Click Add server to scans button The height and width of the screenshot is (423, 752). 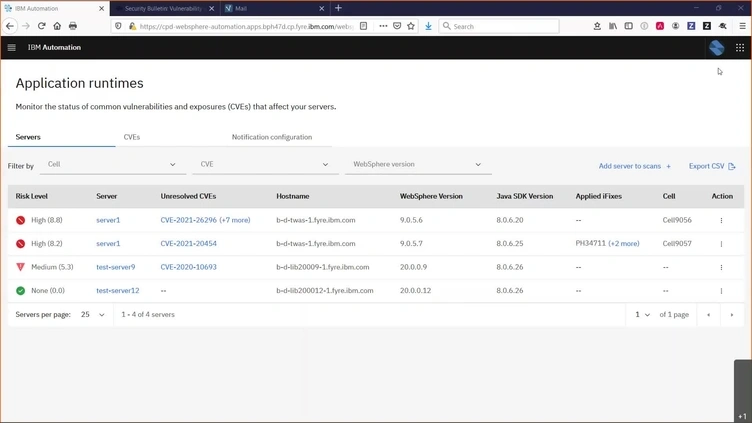click(635, 166)
